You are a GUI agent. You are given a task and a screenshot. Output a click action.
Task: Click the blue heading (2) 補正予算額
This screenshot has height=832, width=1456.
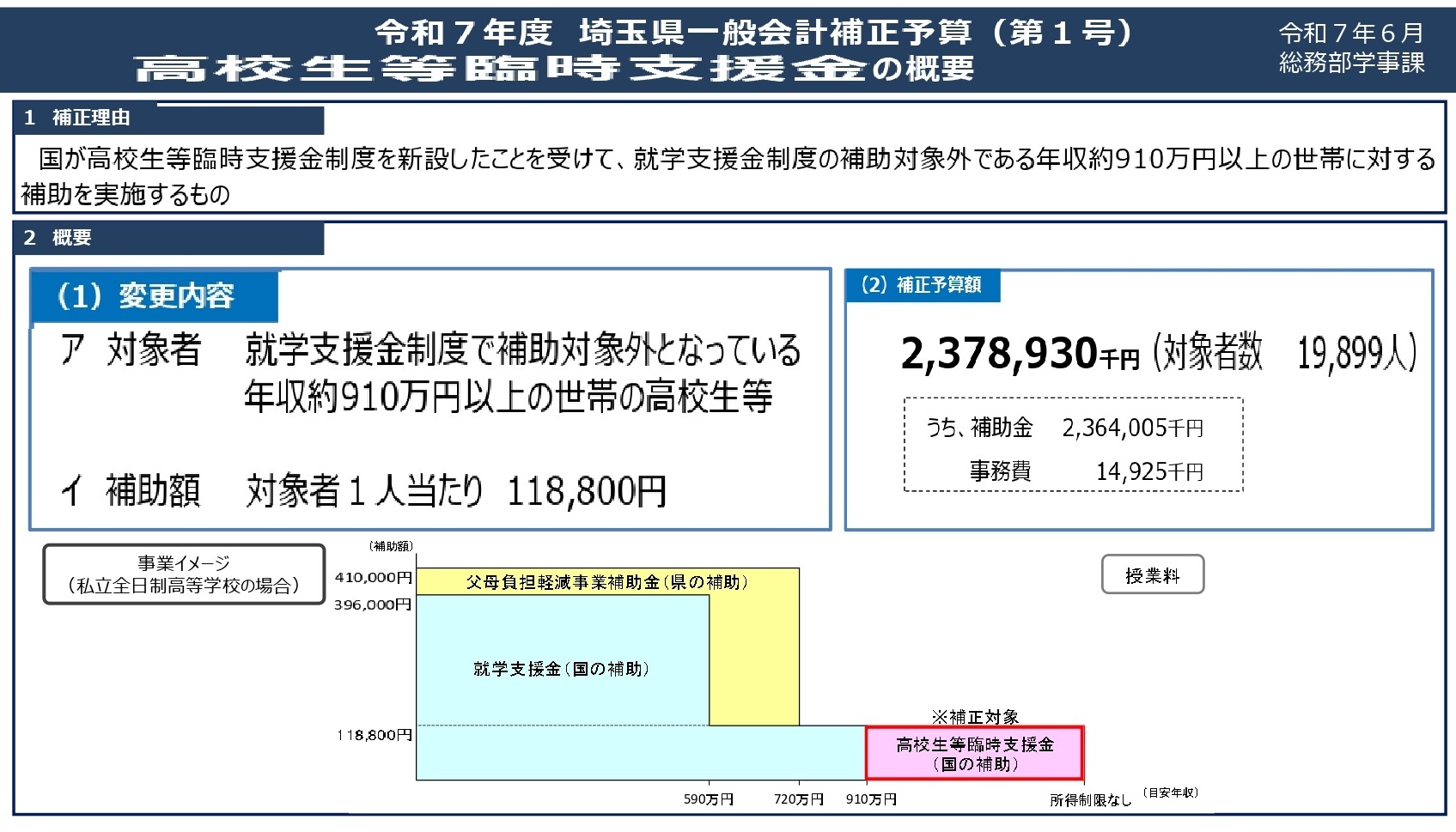click(923, 285)
